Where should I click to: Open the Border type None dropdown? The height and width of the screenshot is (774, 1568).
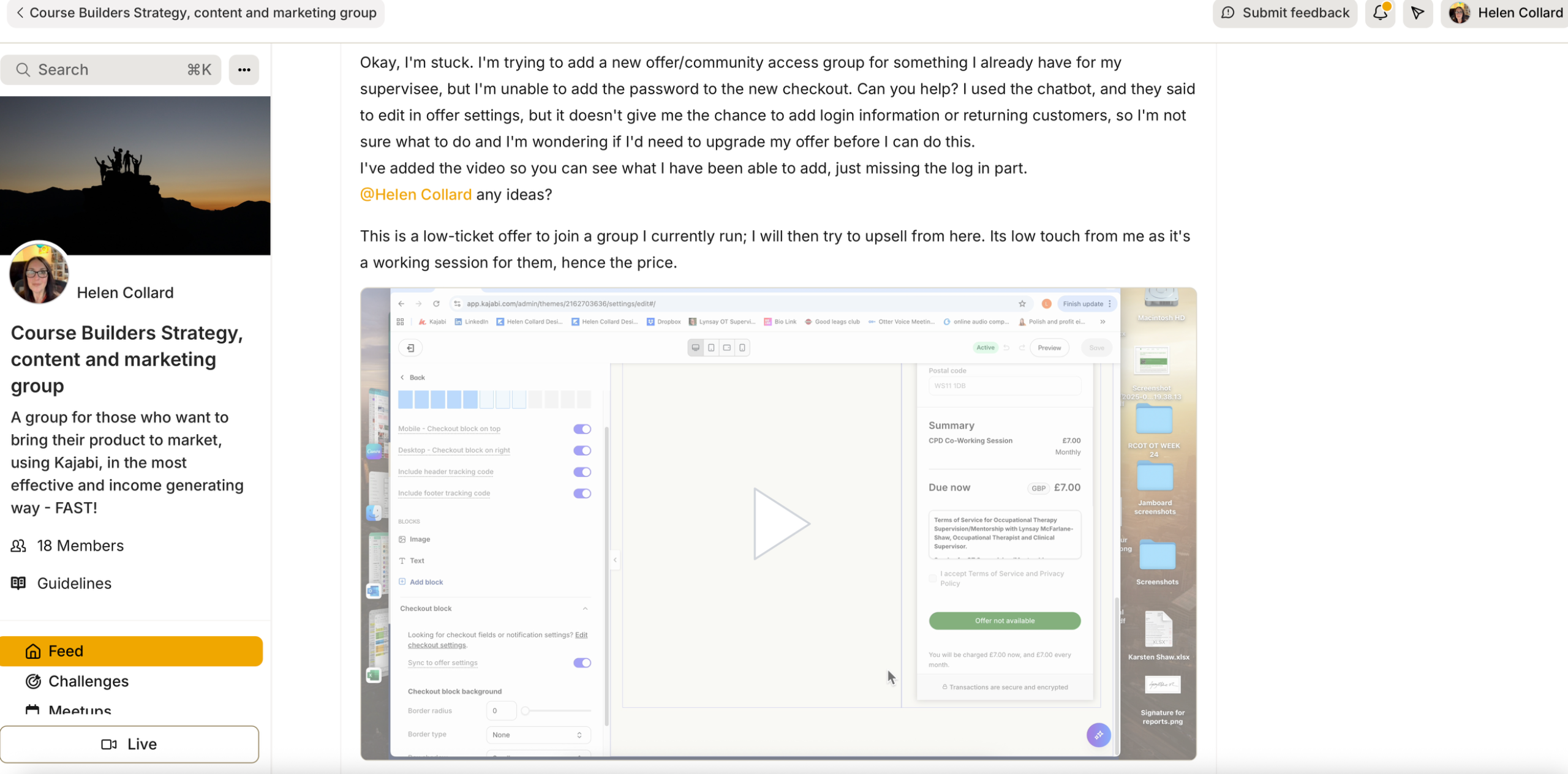[x=538, y=734]
